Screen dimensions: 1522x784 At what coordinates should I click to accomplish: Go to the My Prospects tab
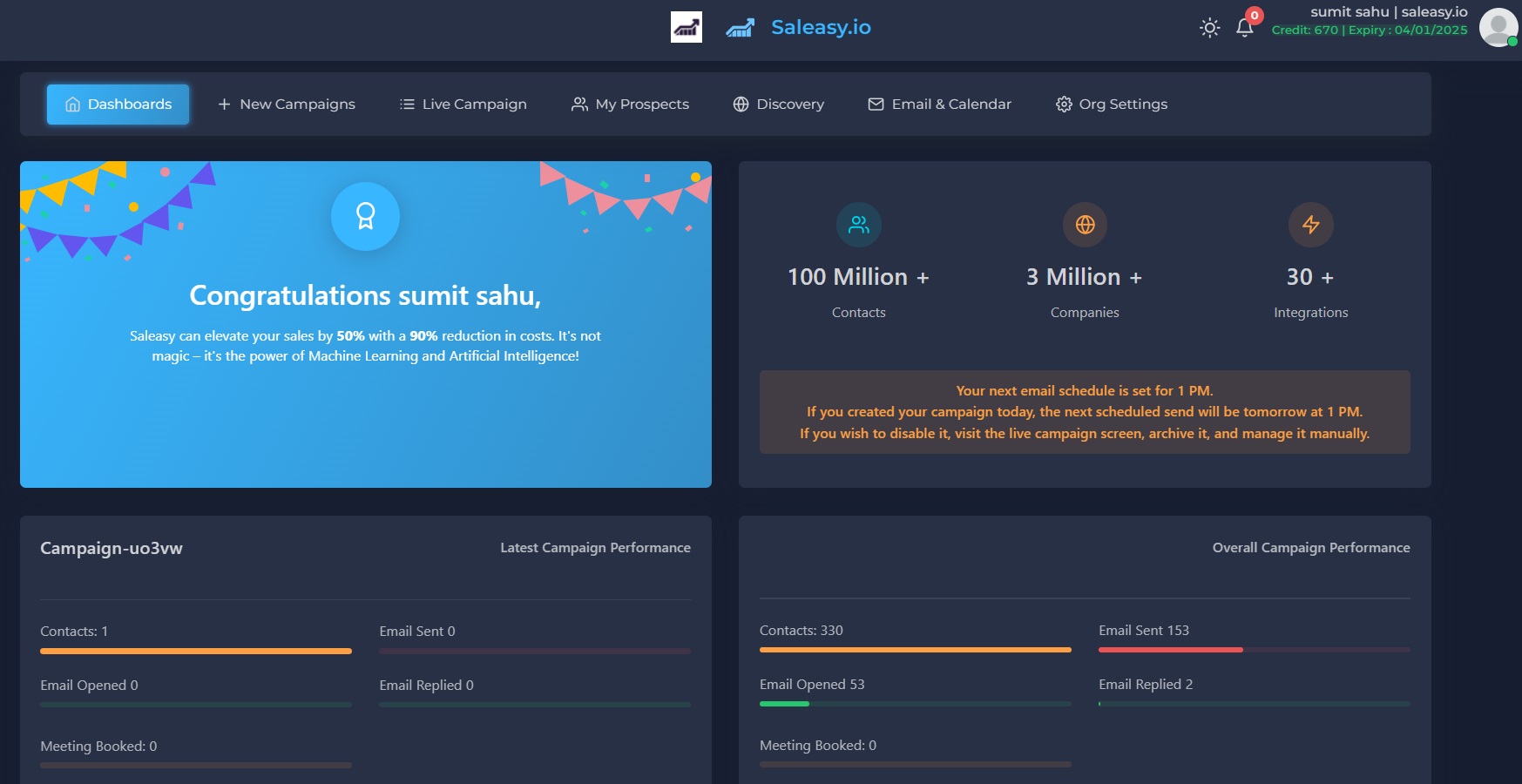click(x=630, y=105)
